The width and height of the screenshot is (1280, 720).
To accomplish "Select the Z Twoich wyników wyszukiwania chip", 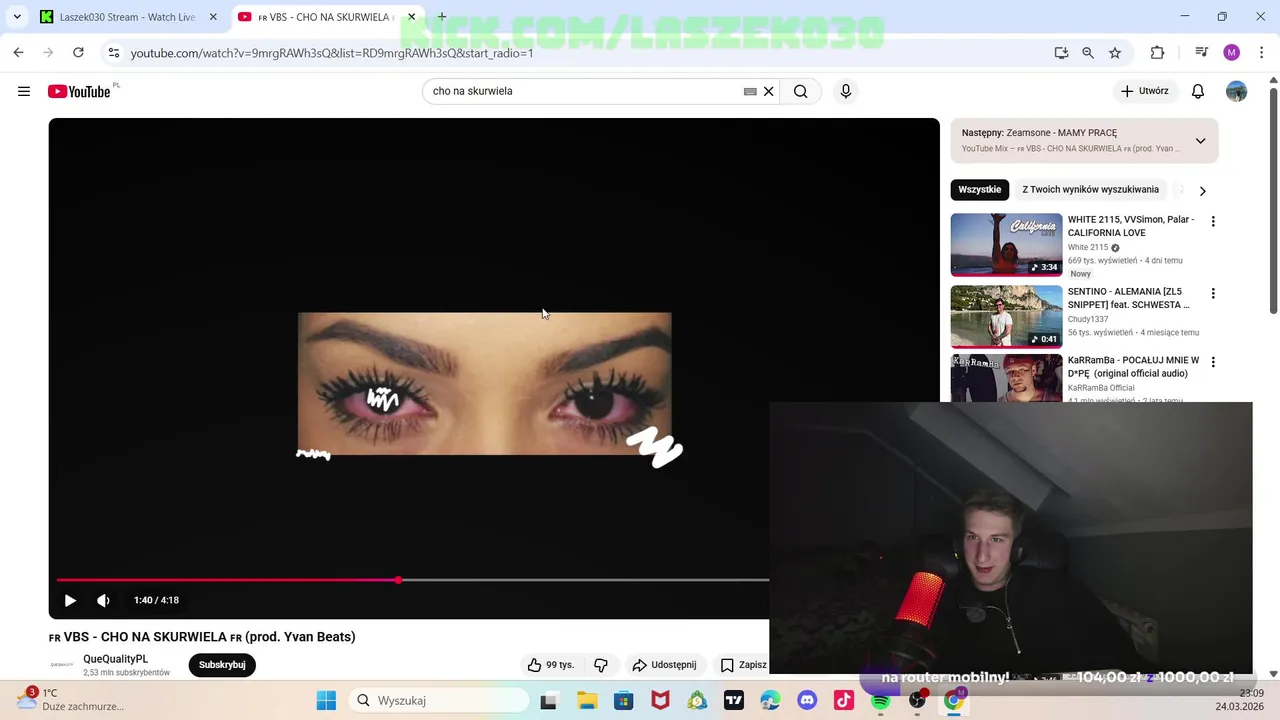I will tap(1090, 190).
